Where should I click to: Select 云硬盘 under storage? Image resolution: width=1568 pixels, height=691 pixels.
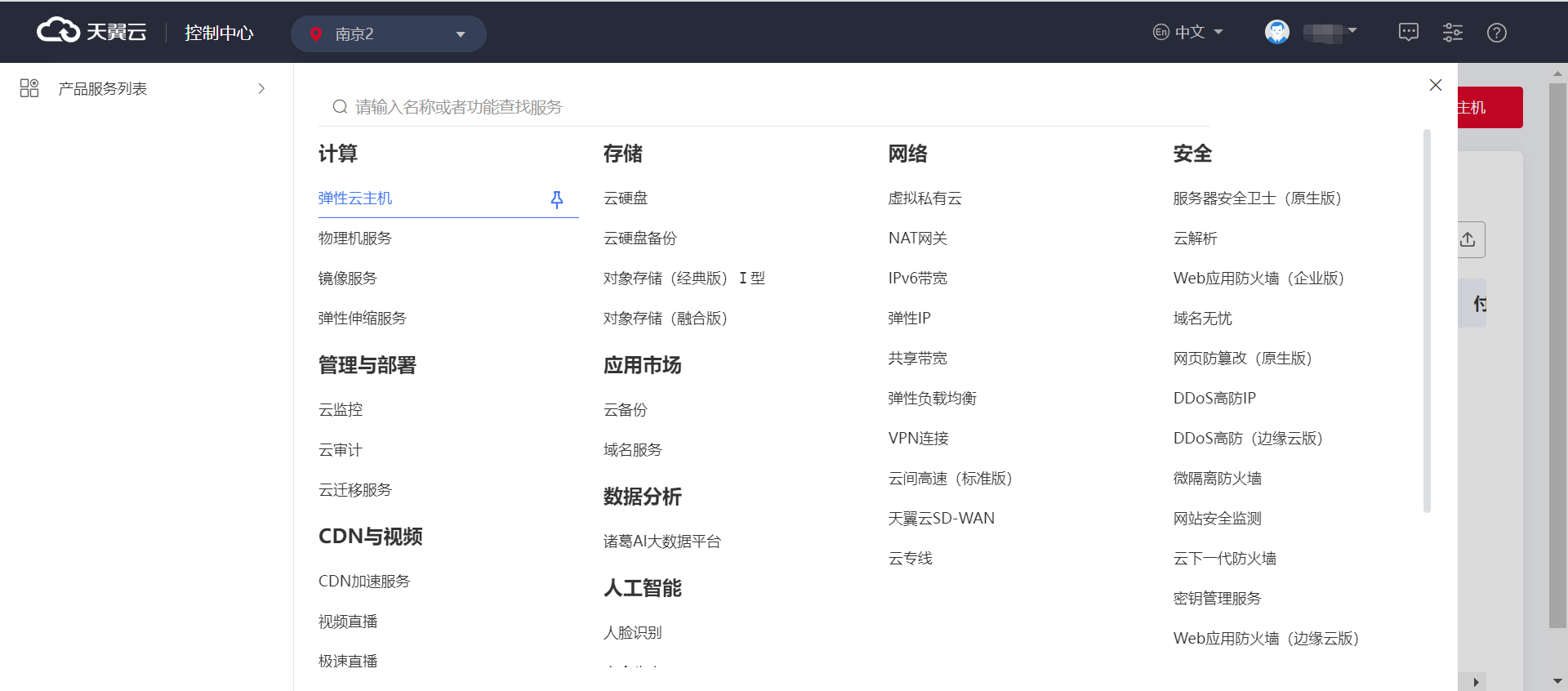(625, 198)
